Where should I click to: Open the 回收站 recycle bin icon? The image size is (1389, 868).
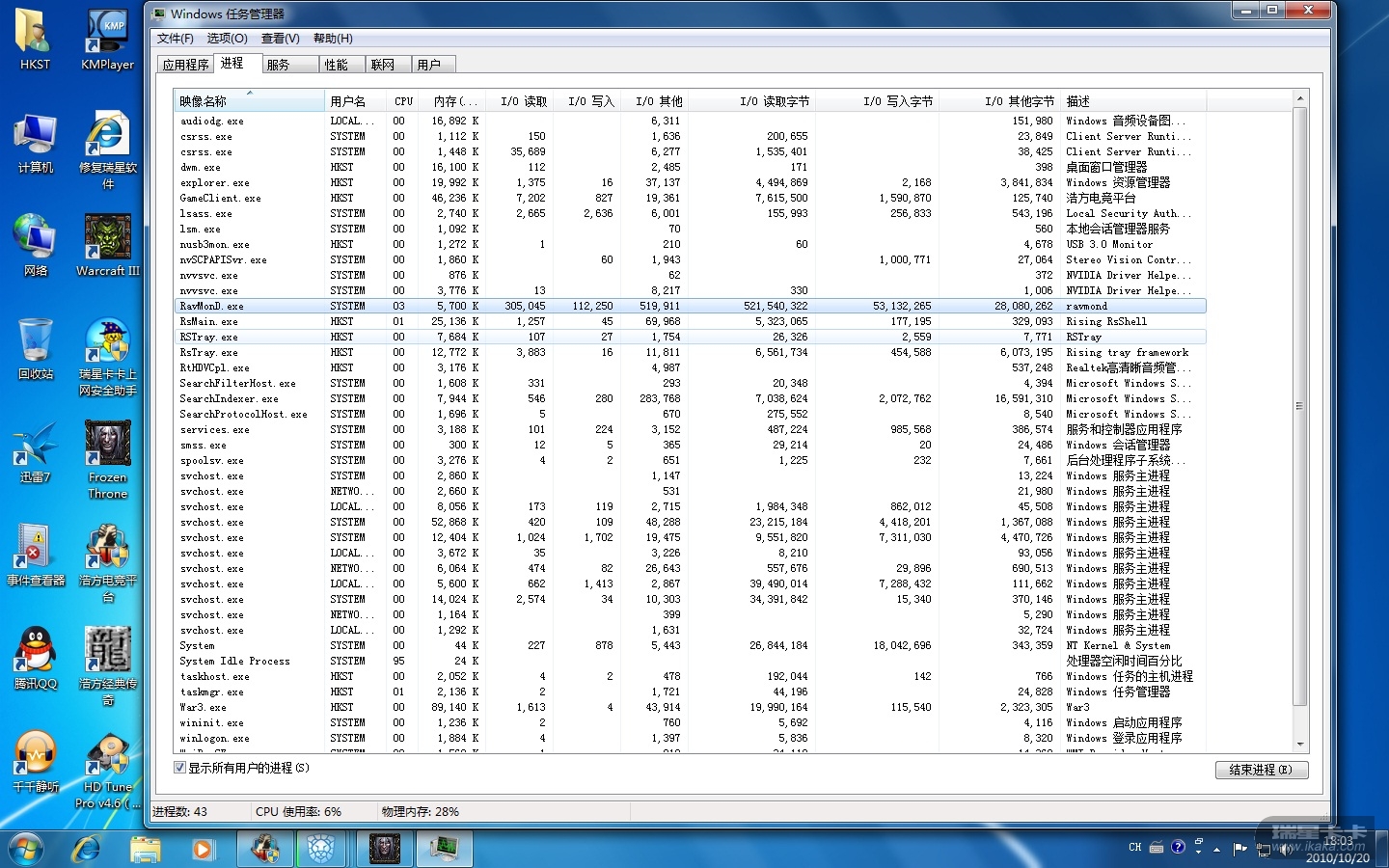pos(35,349)
